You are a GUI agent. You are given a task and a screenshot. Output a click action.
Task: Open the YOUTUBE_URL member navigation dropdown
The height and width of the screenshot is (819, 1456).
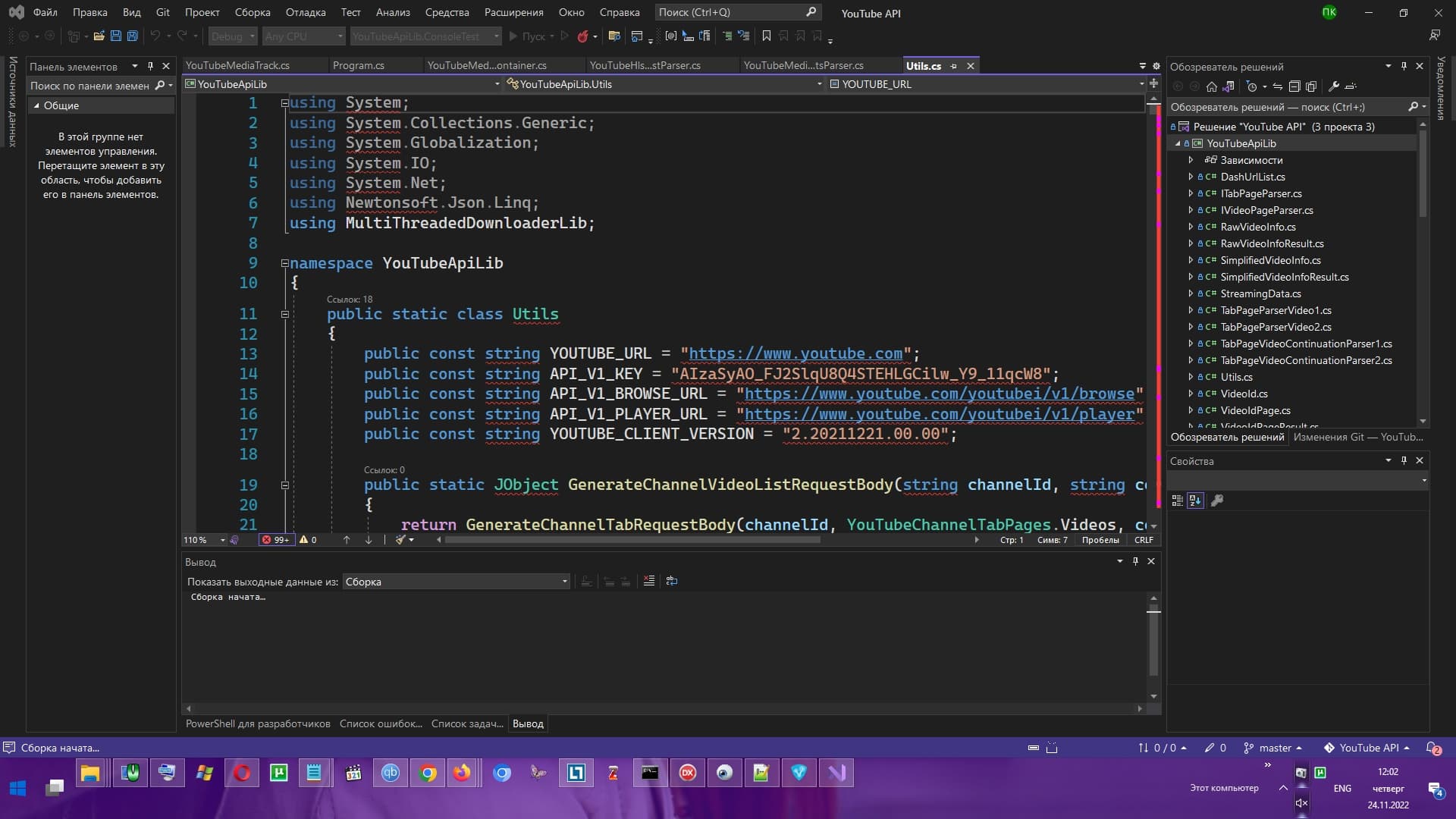tap(987, 84)
